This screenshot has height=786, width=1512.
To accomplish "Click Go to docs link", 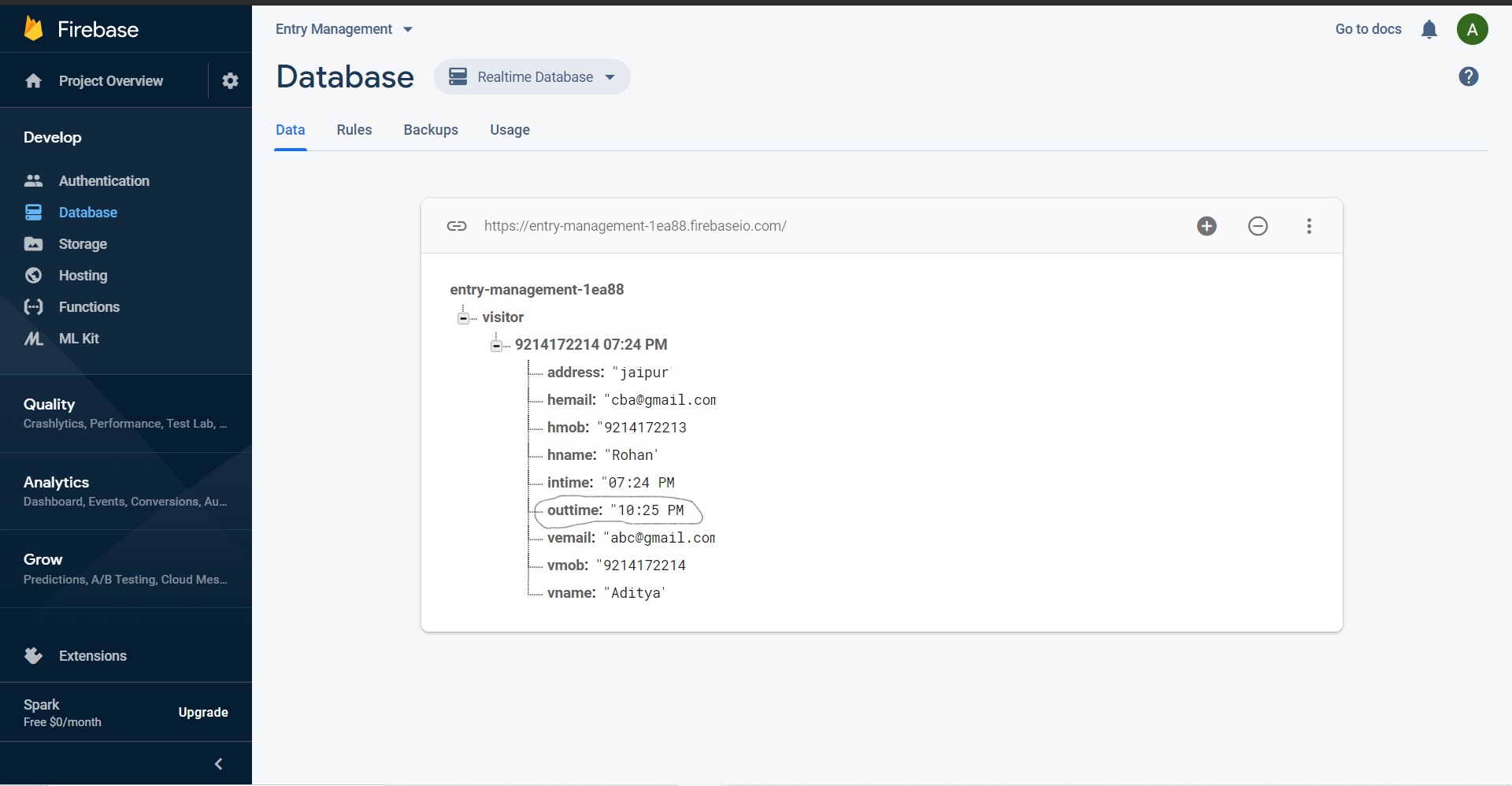I will pos(1368,29).
